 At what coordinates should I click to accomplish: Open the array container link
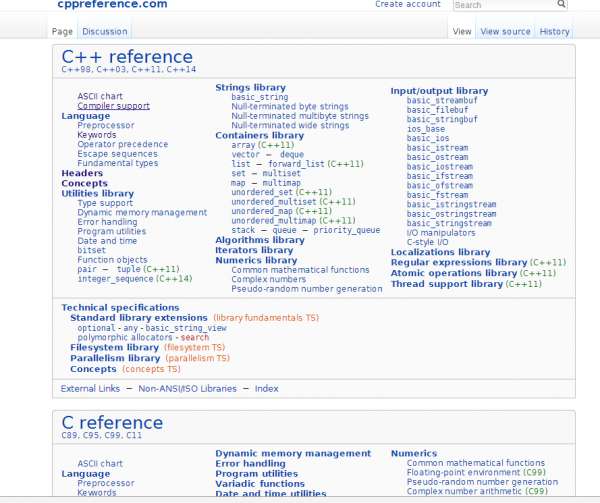point(243,145)
